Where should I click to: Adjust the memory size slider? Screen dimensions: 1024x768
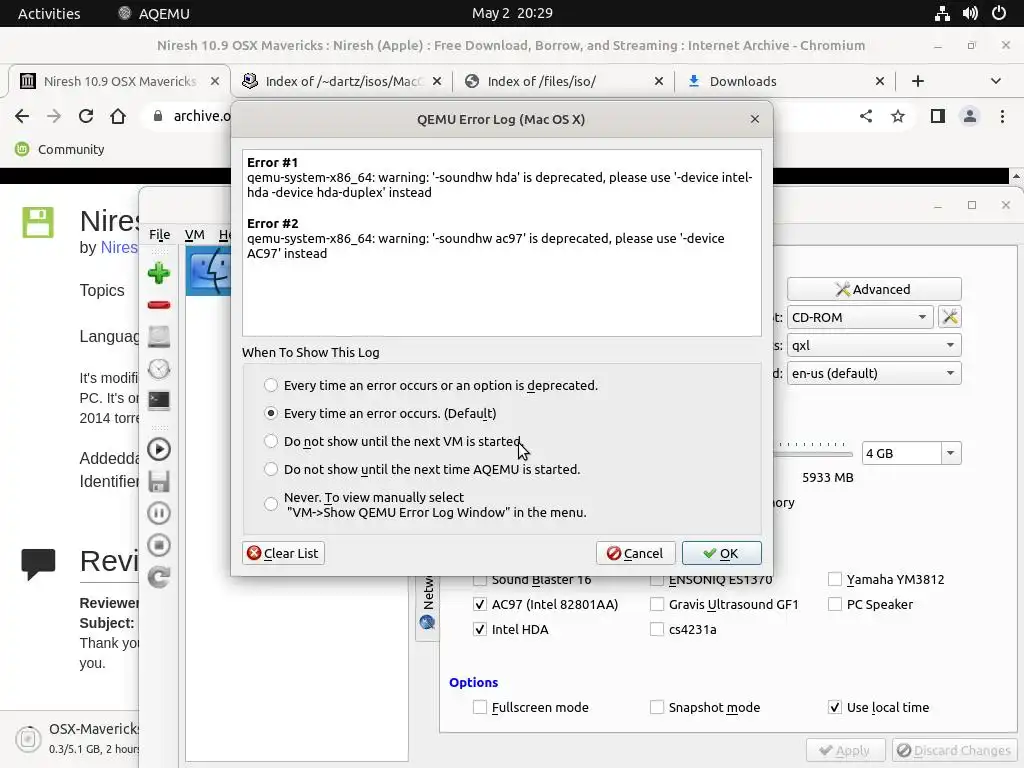coord(813,453)
